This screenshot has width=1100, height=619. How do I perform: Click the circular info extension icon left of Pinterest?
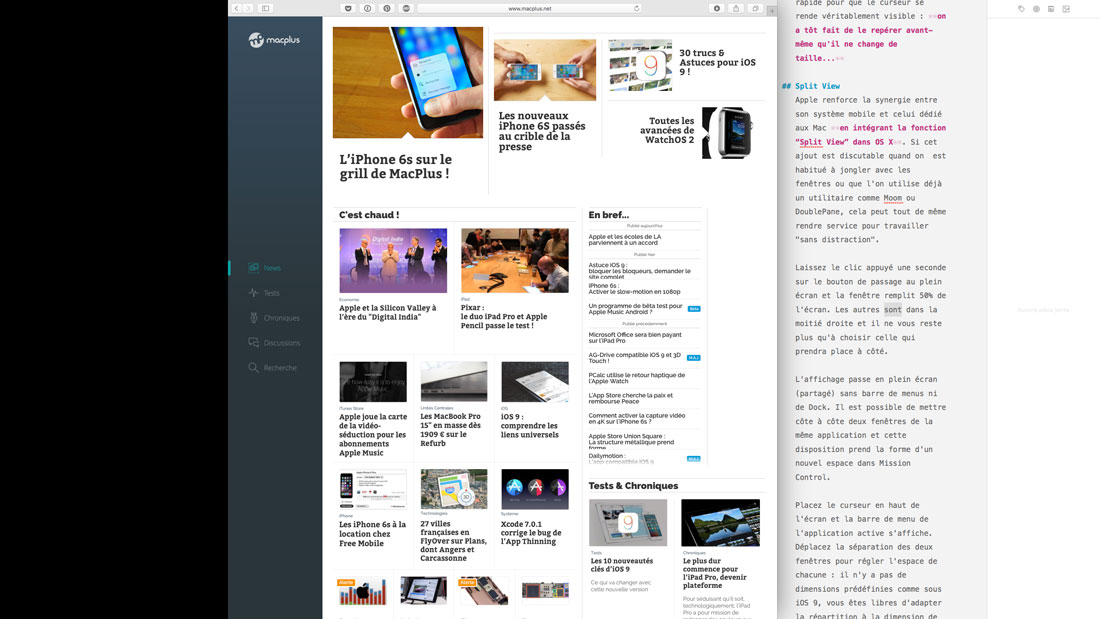[x=368, y=8]
